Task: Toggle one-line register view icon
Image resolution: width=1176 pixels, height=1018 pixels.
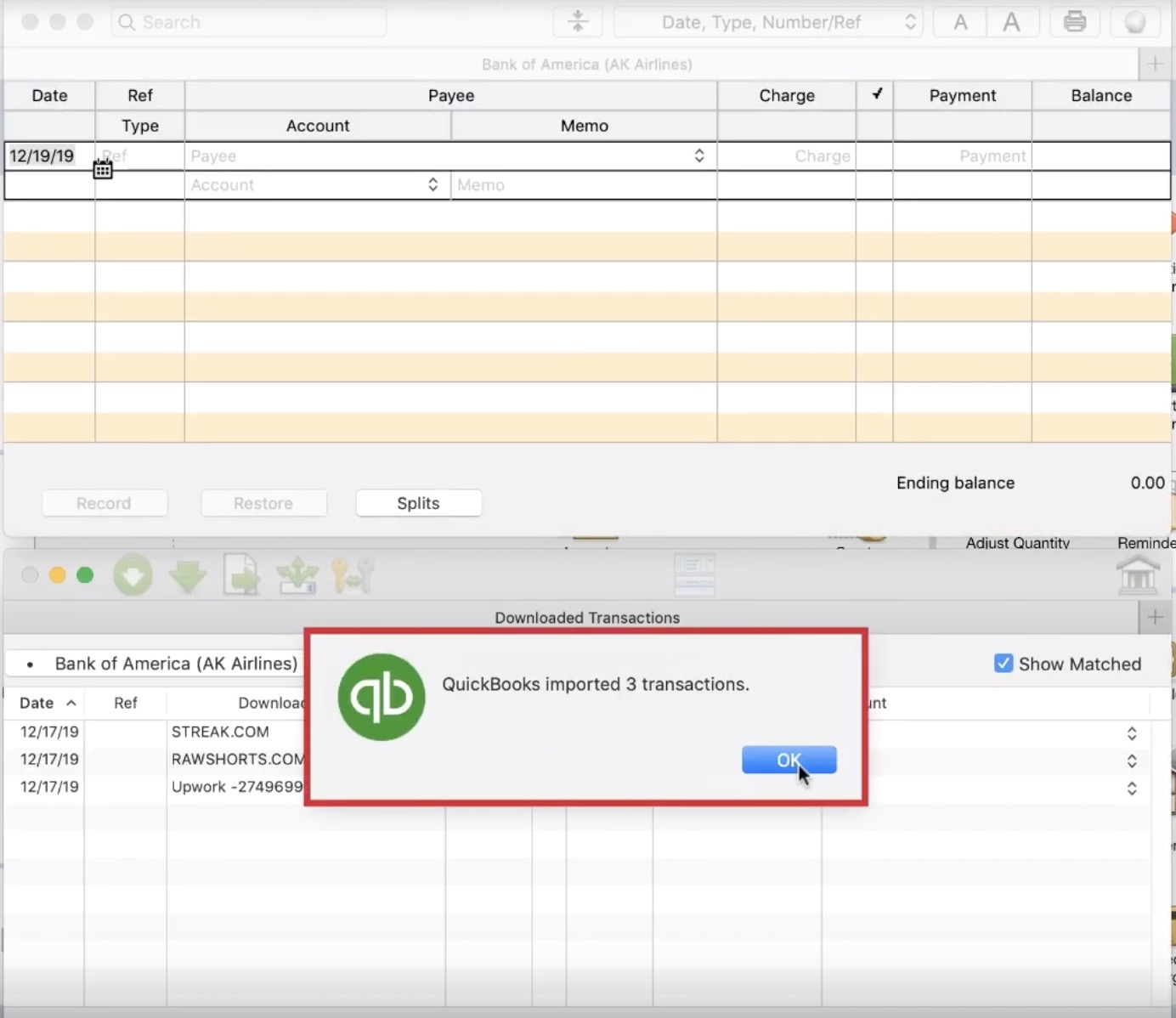Action: 578,22
